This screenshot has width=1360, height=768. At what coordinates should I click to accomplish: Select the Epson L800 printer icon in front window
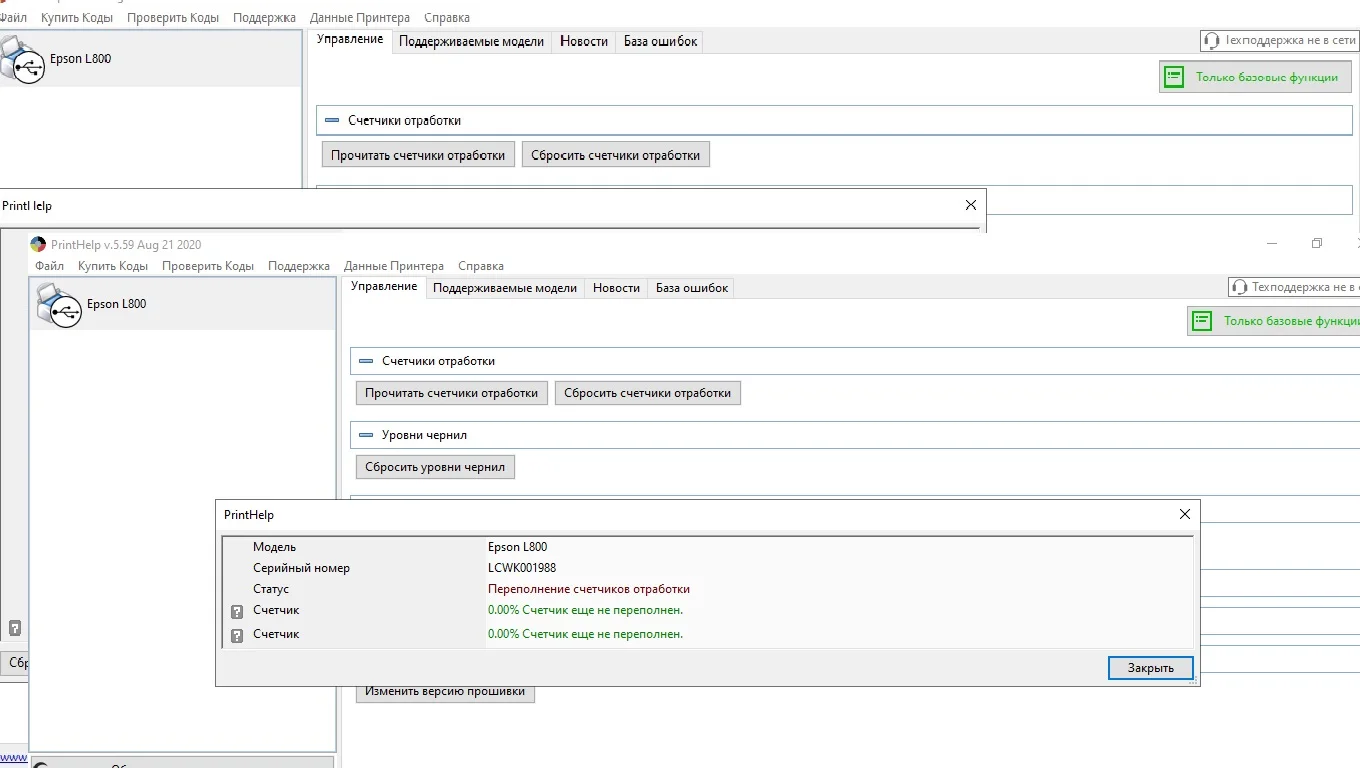(59, 304)
